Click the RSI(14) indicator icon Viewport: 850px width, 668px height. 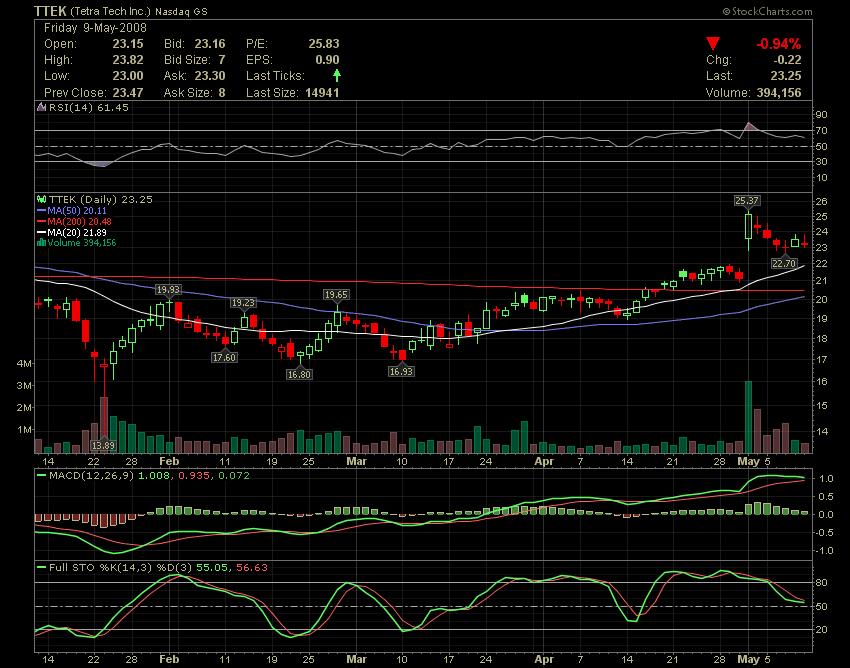[41, 107]
